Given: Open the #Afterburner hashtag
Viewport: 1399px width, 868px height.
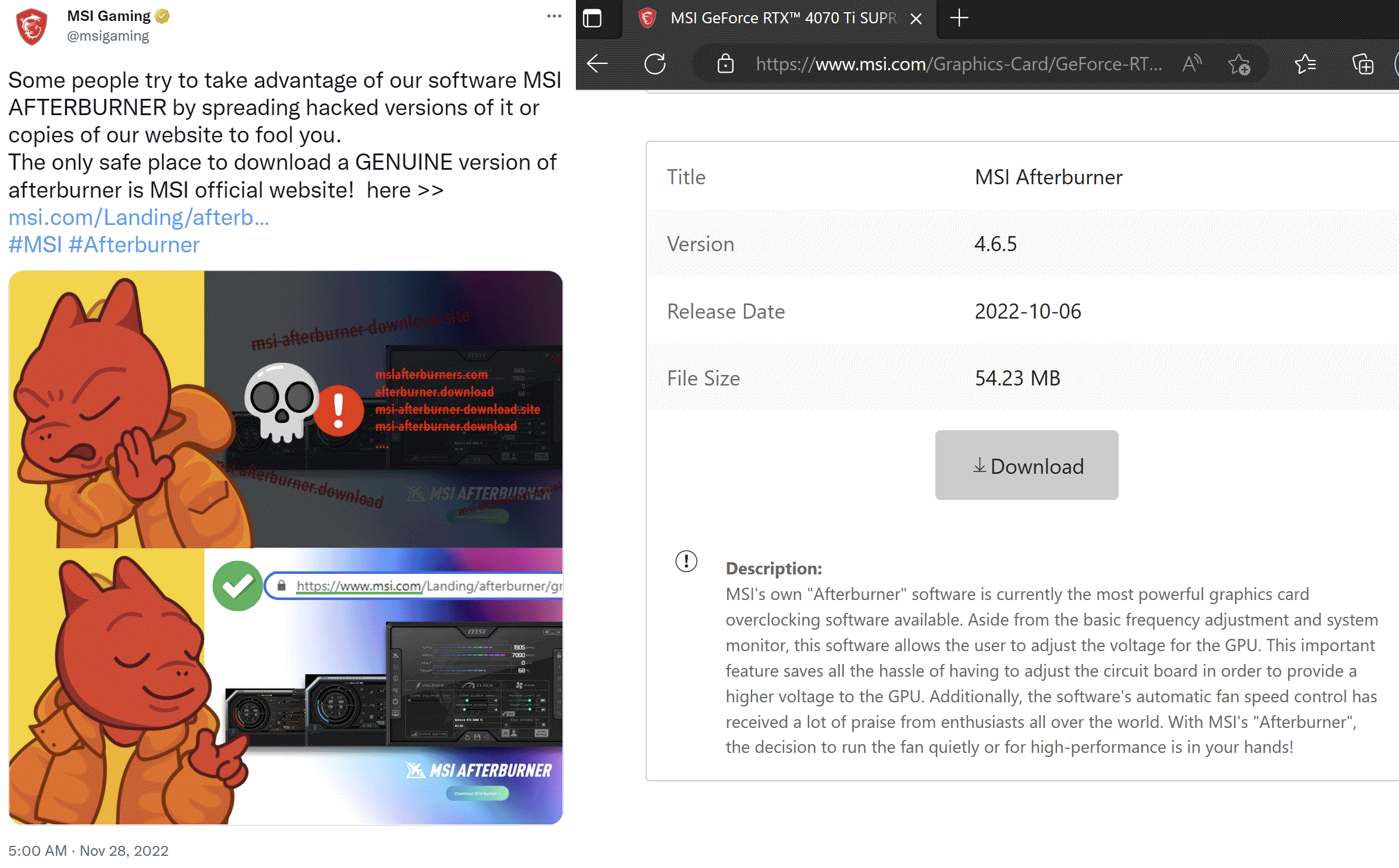Looking at the screenshot, I should (x=134, y=245).
